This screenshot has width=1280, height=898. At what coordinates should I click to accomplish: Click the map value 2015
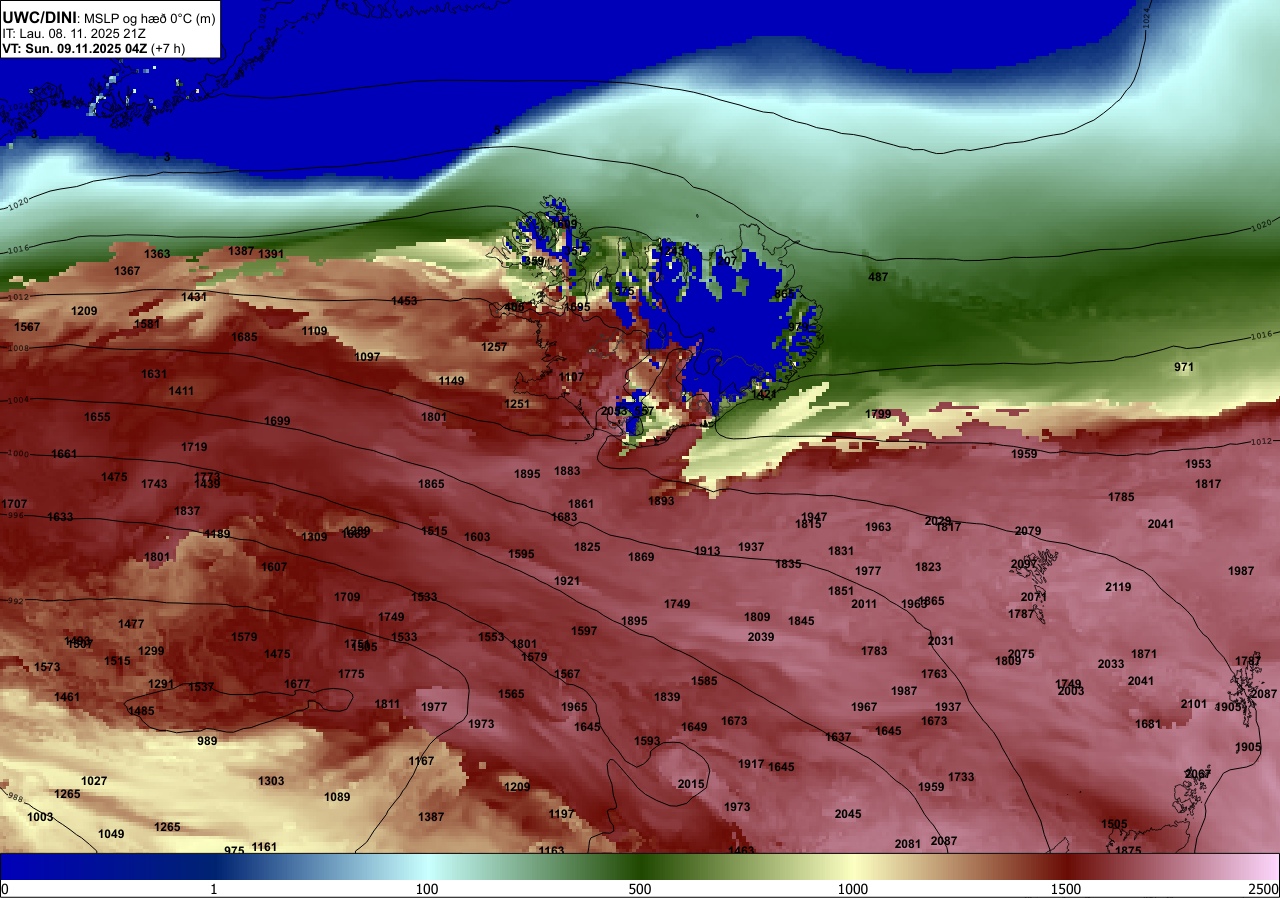pyautogui.click(x=691, y=784)
